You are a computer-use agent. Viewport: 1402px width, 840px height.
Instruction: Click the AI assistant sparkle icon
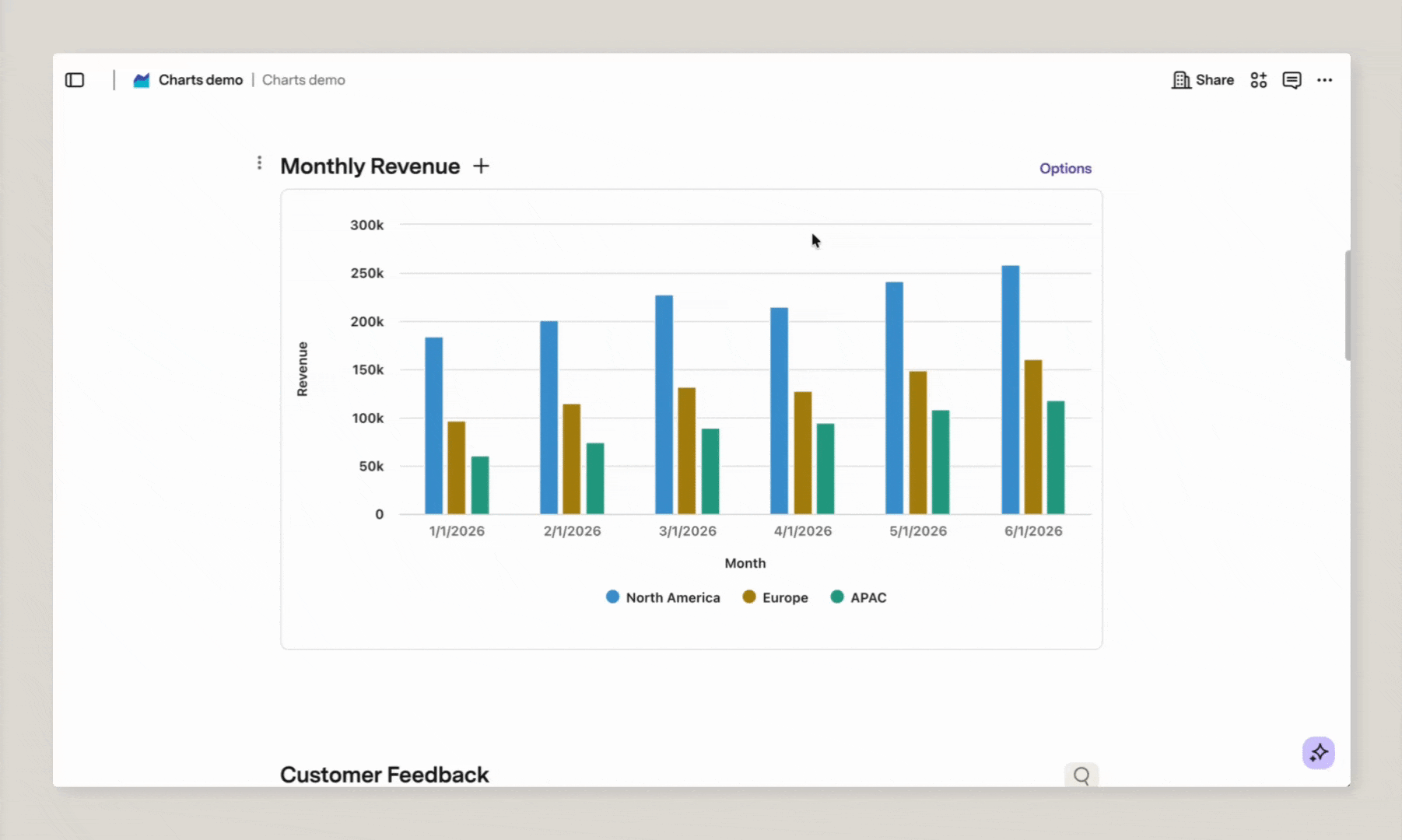click(1319, 753)
